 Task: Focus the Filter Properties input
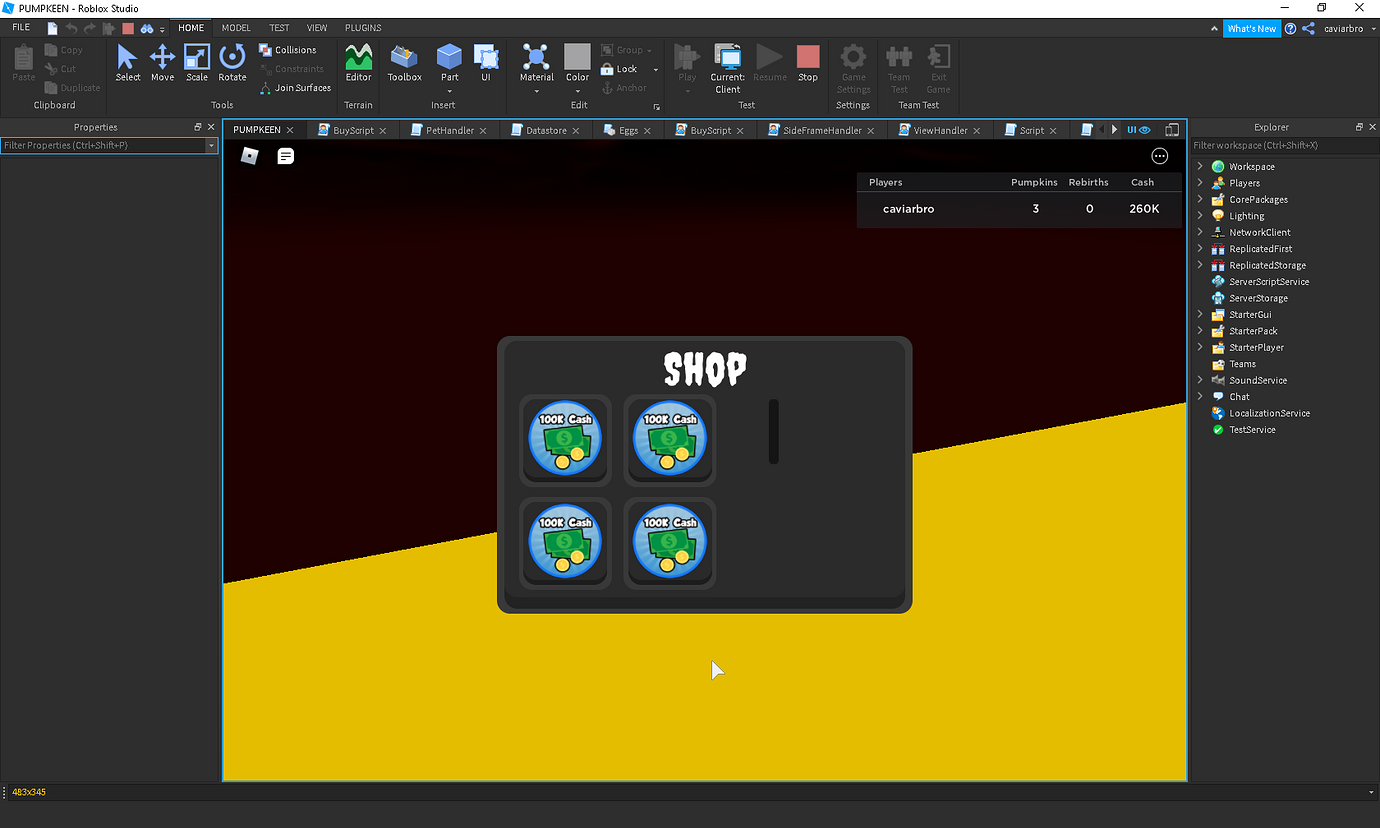104,146
